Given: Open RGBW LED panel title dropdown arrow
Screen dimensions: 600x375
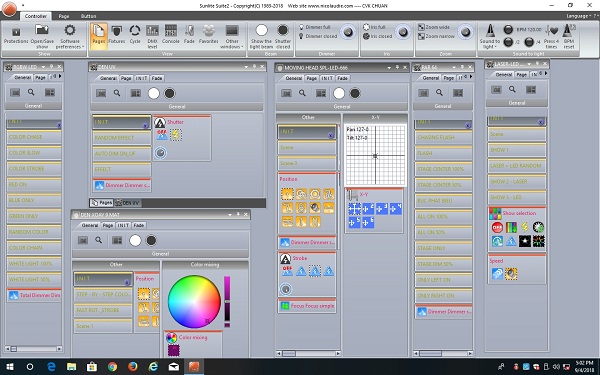Looking at the screenshot, I should coord(43,67).
